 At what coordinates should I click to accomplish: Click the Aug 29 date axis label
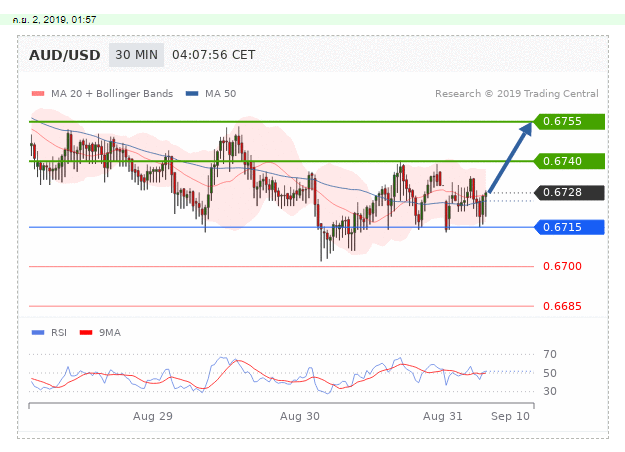[x=153, y=417]
